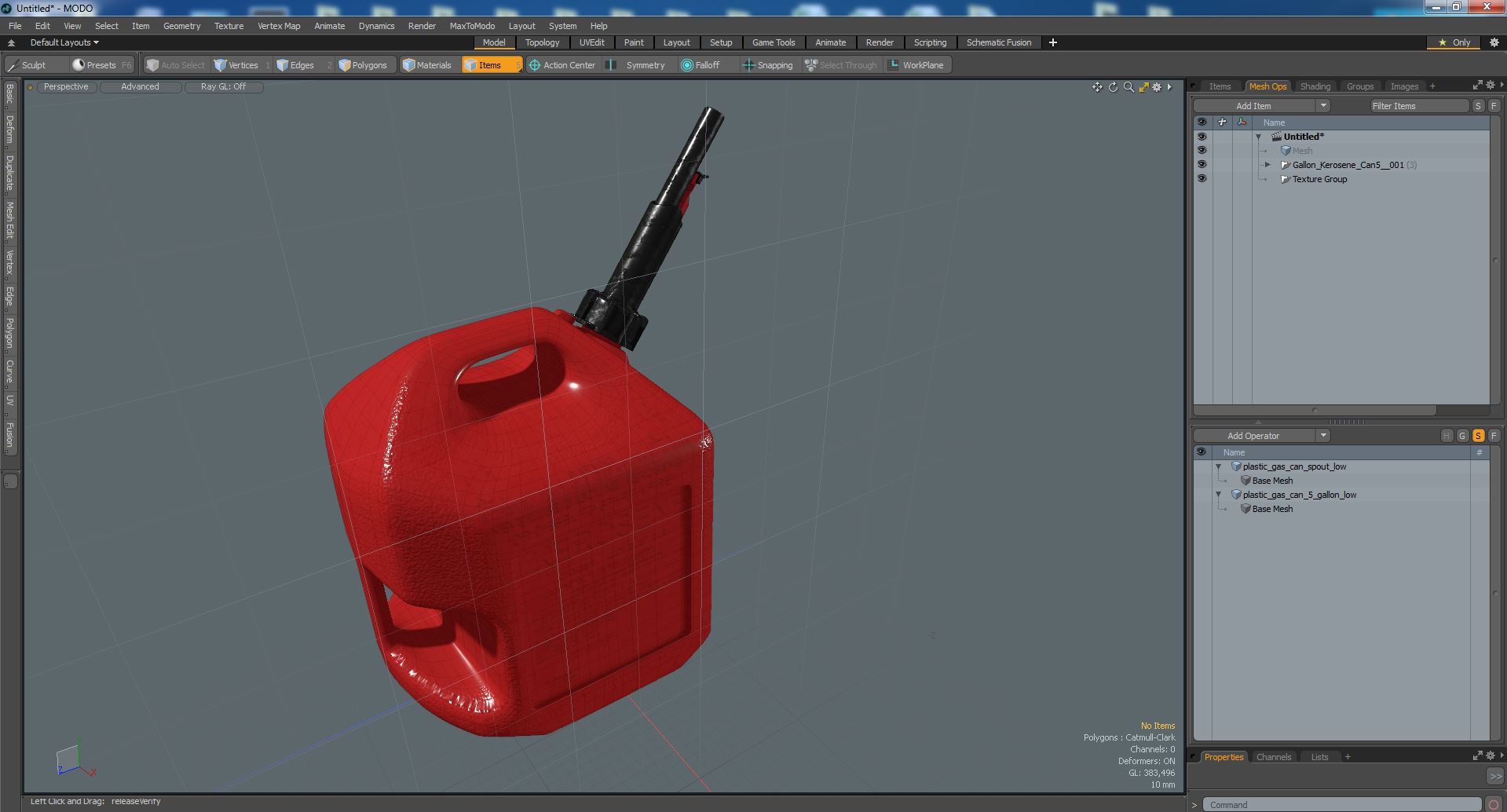Image resolution: width=1507 pixels, height=812 pixels.
Task: Click the Only favorites button
Action: tap(1455, 42)
